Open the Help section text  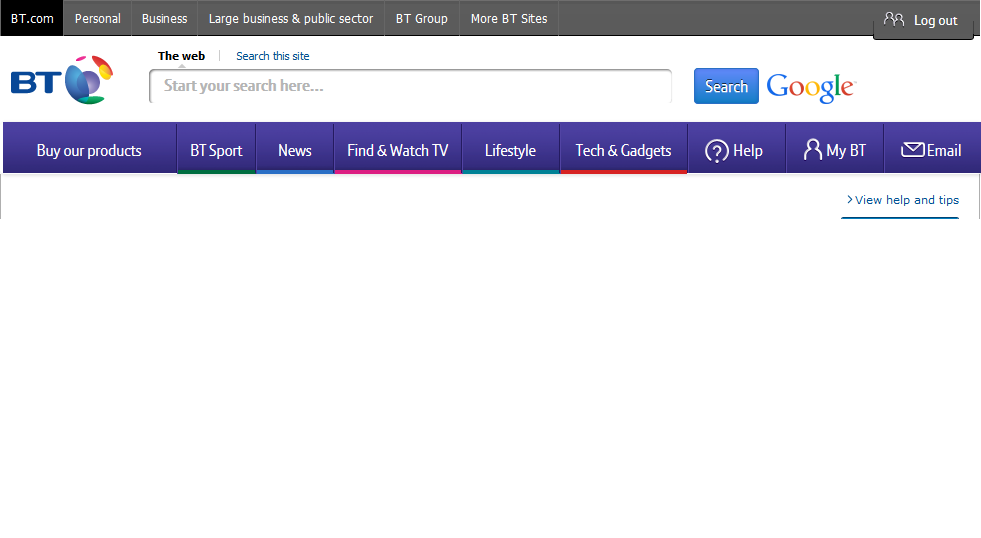pyautogui.click(x=748, y=151)
